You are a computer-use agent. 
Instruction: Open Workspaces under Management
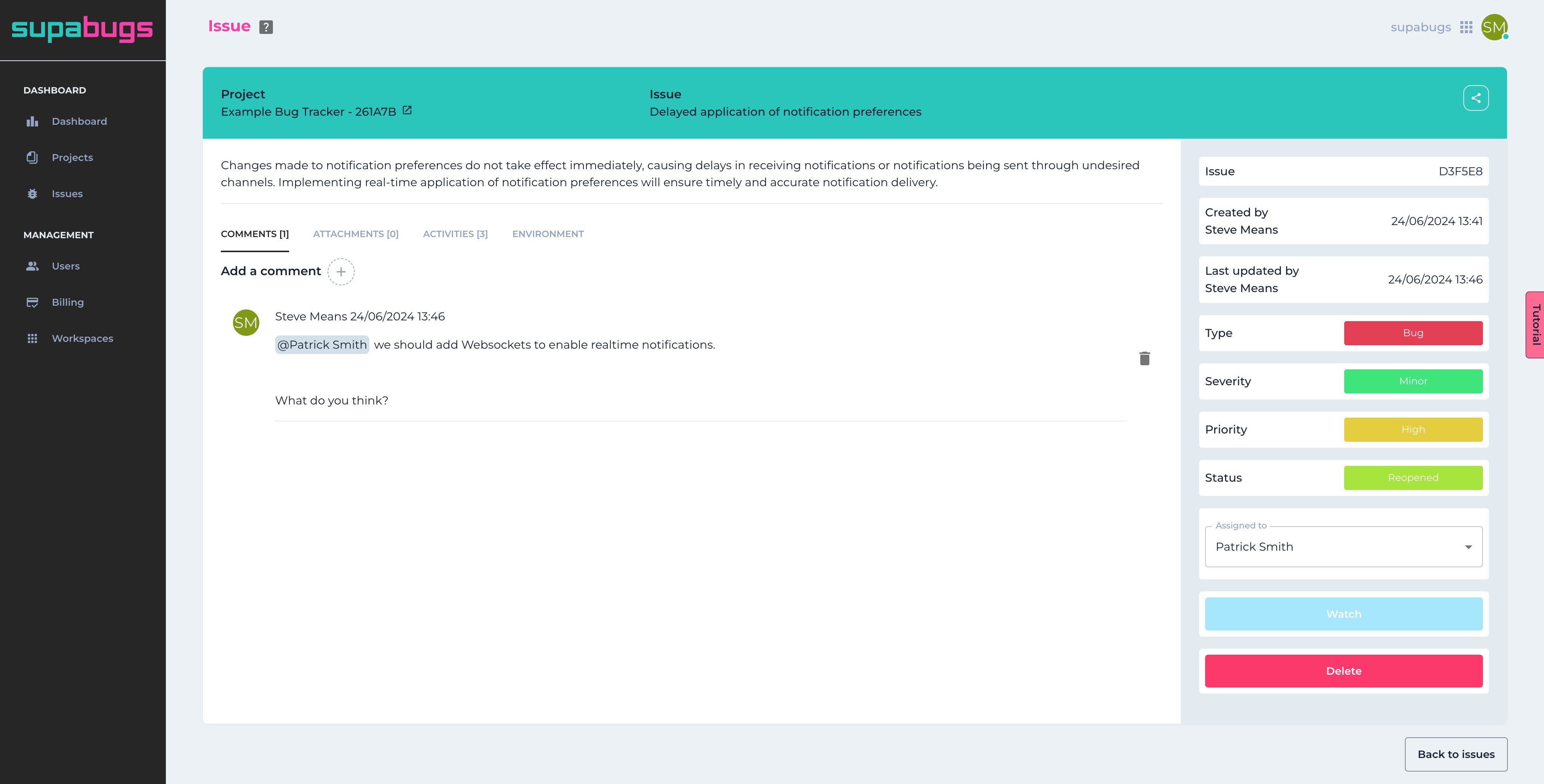(x=83, y=338)
